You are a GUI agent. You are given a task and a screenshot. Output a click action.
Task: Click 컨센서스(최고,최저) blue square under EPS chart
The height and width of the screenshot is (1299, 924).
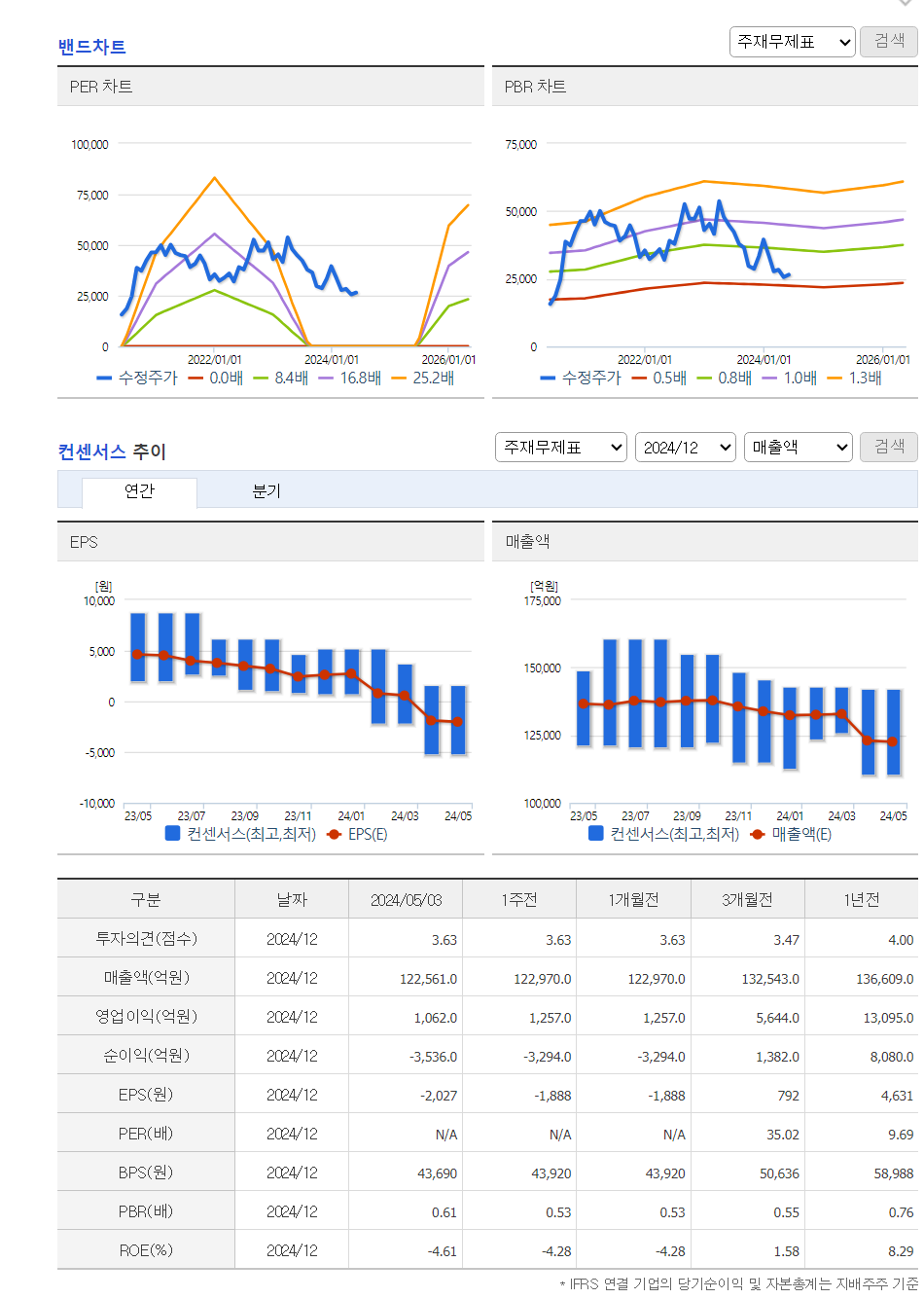tap(173, 834)
